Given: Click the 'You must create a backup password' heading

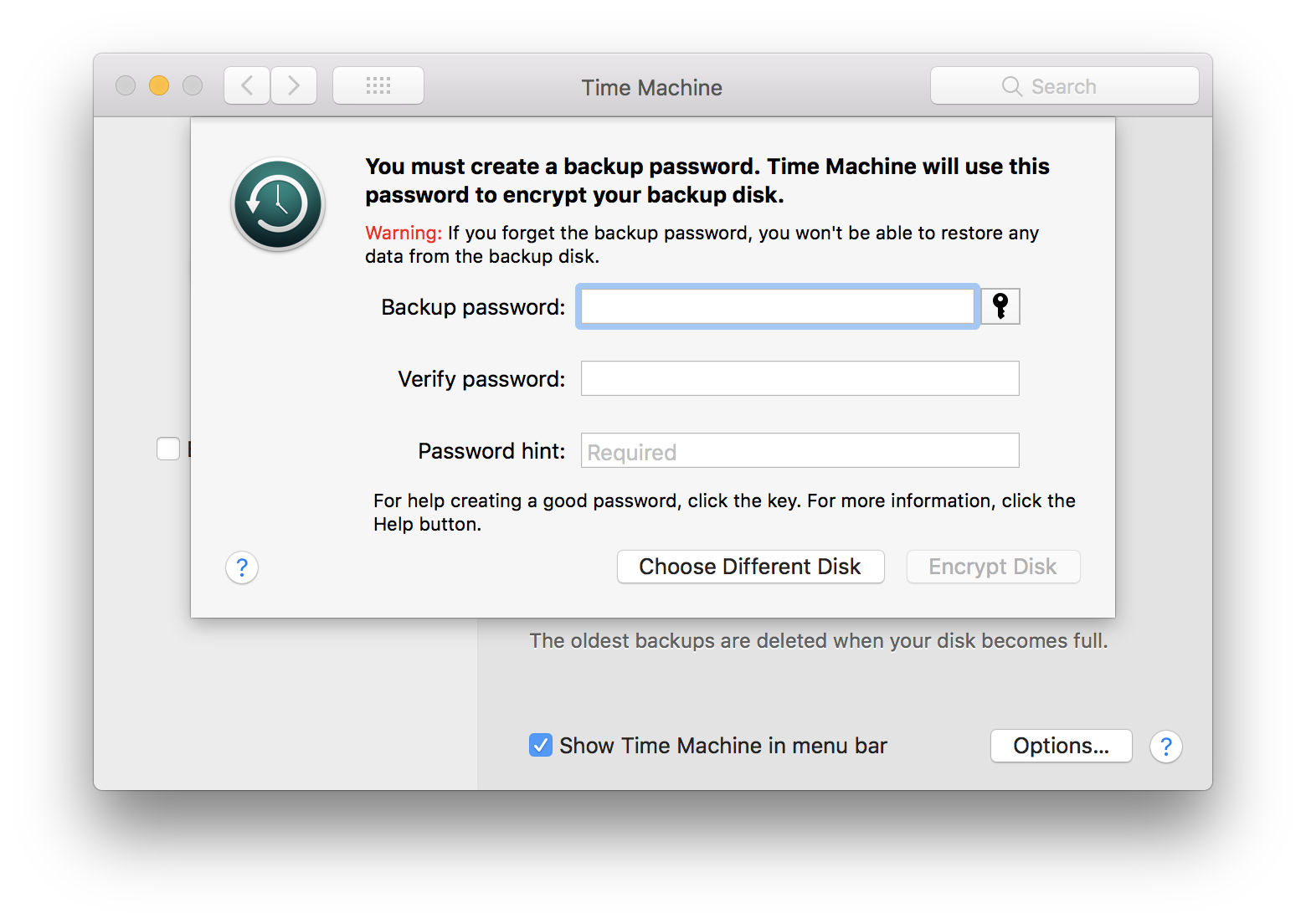Looking at the screenshot, I should pos(707,181).
